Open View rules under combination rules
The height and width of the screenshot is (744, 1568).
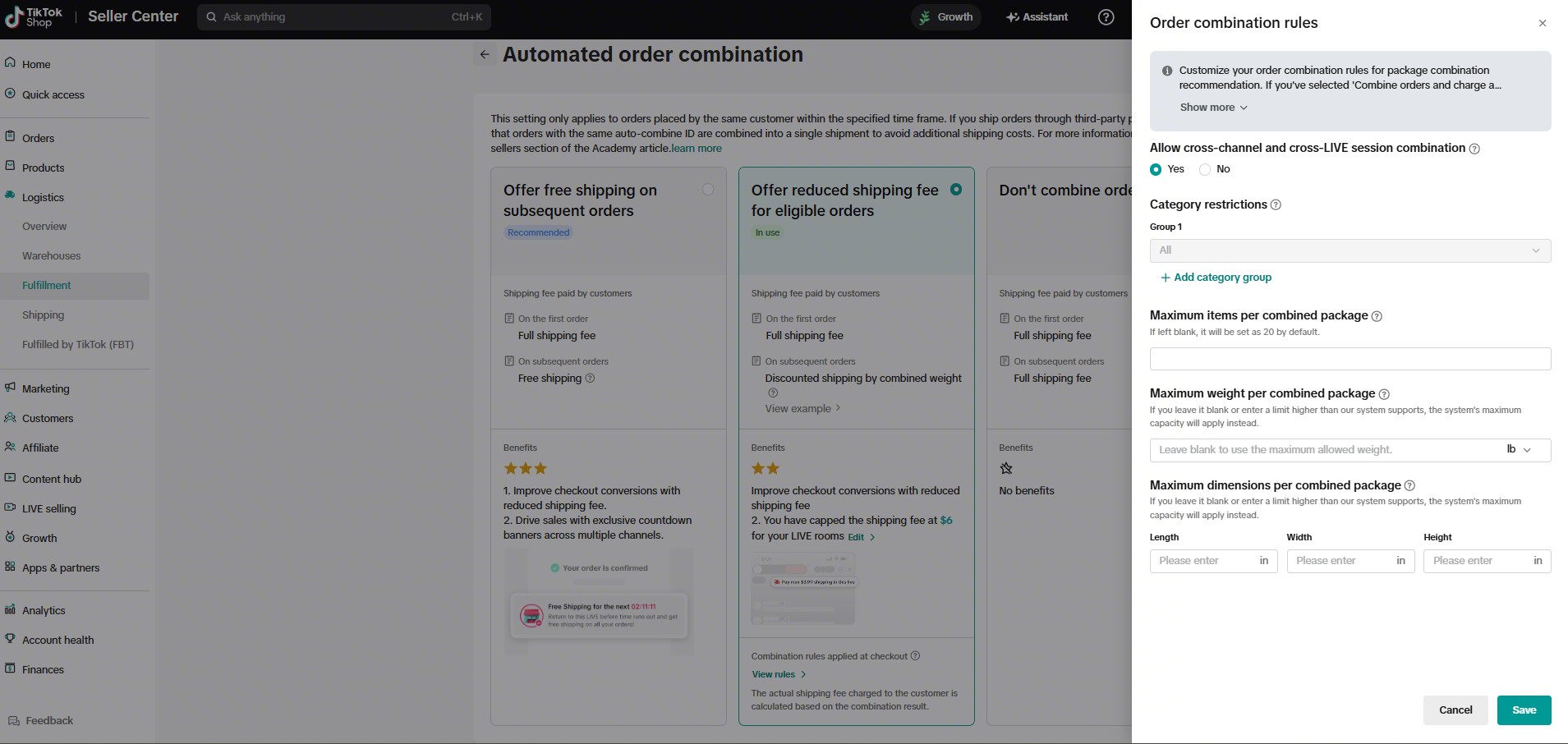click(x=779, y=674)
